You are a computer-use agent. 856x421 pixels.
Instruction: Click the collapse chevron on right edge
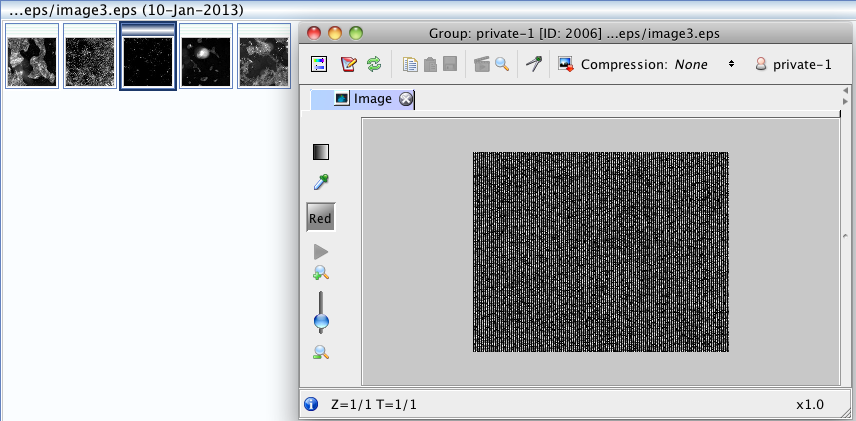pyautogui.click(x=846, y=236)
